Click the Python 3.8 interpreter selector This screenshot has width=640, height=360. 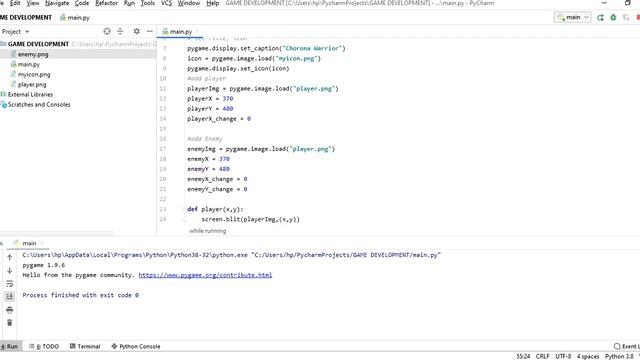(x=619, y=356)
